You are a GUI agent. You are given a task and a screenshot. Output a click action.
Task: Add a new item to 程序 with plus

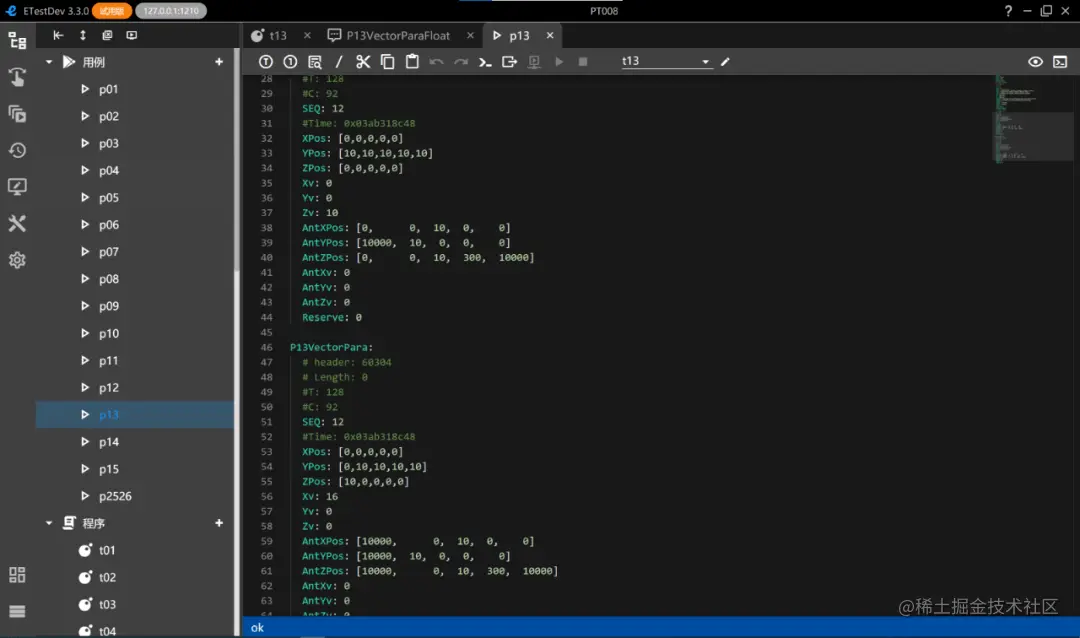coord(219,523)
